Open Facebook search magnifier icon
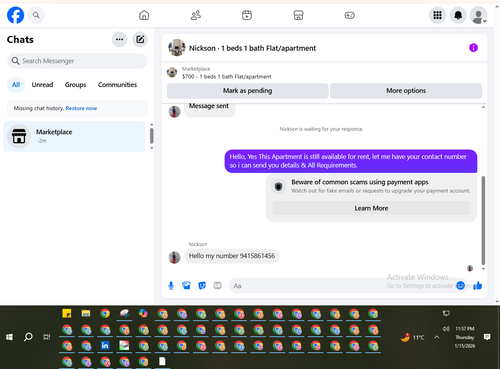The height and width of the screenshot is (369, 500). tap(36, 15)
